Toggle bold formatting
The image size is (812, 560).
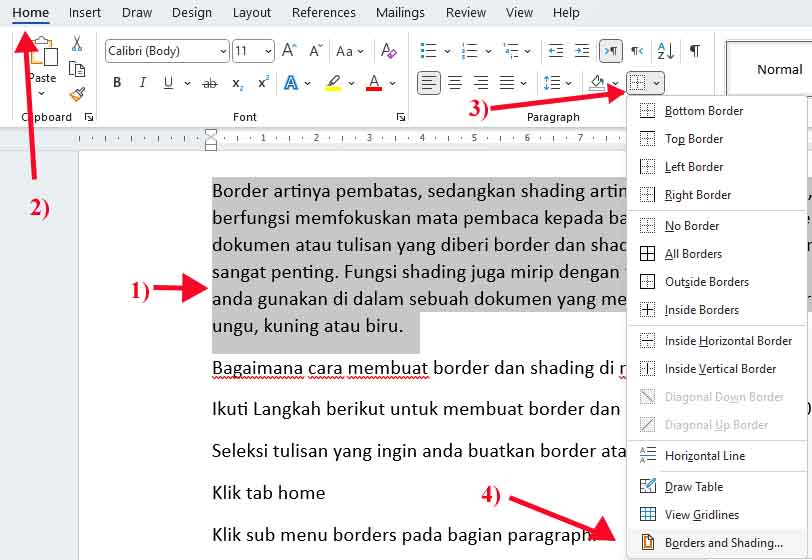pos(117,83)
